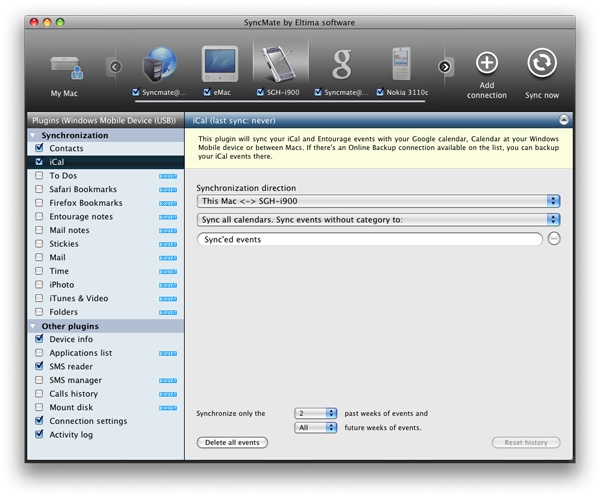Open the past weeks dropdown showing 2
The height and width of the screenshot is (497, 600).
tap(315, 413)
